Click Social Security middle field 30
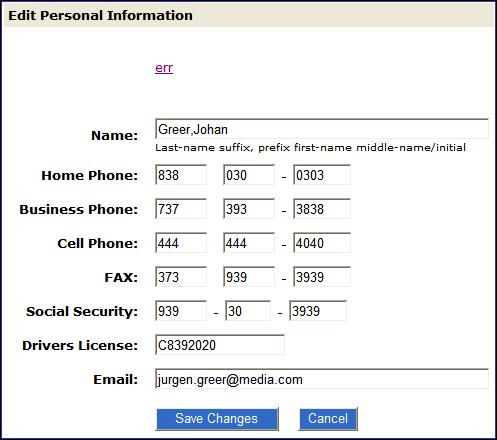This screenshot has height=440, width=497. coord(248,311)
